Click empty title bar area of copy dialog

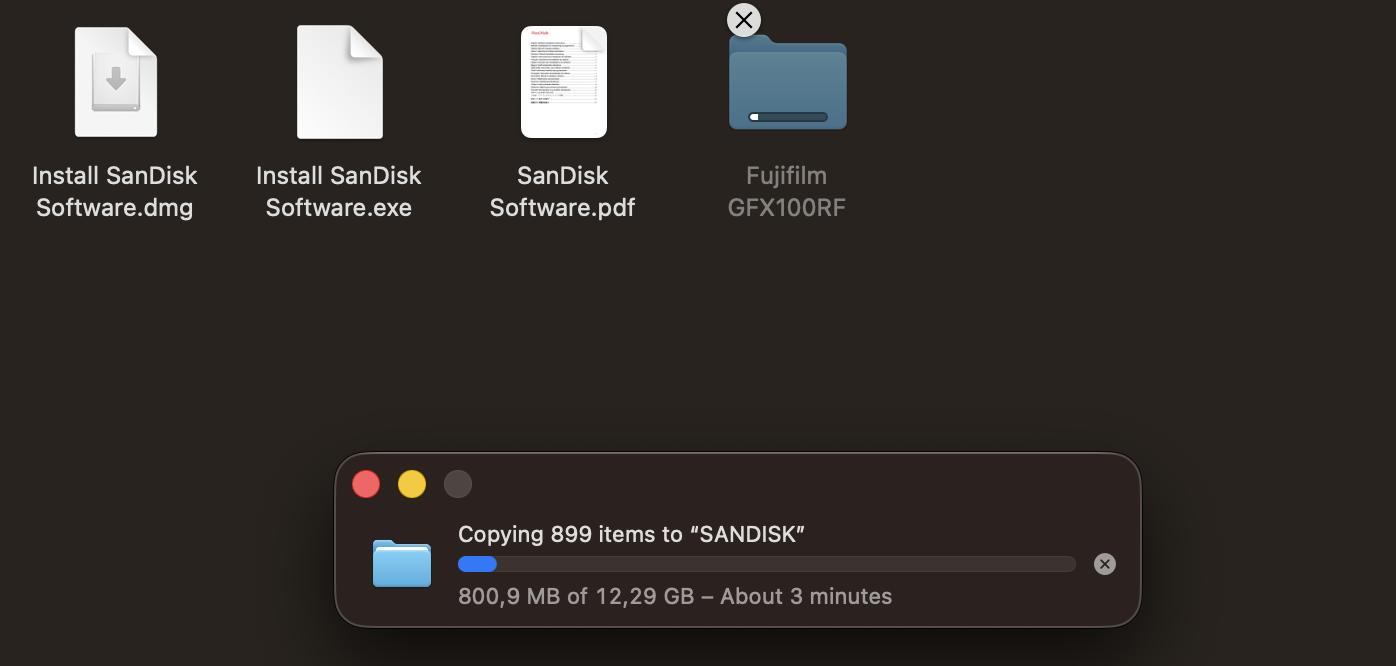click(800, 484)
